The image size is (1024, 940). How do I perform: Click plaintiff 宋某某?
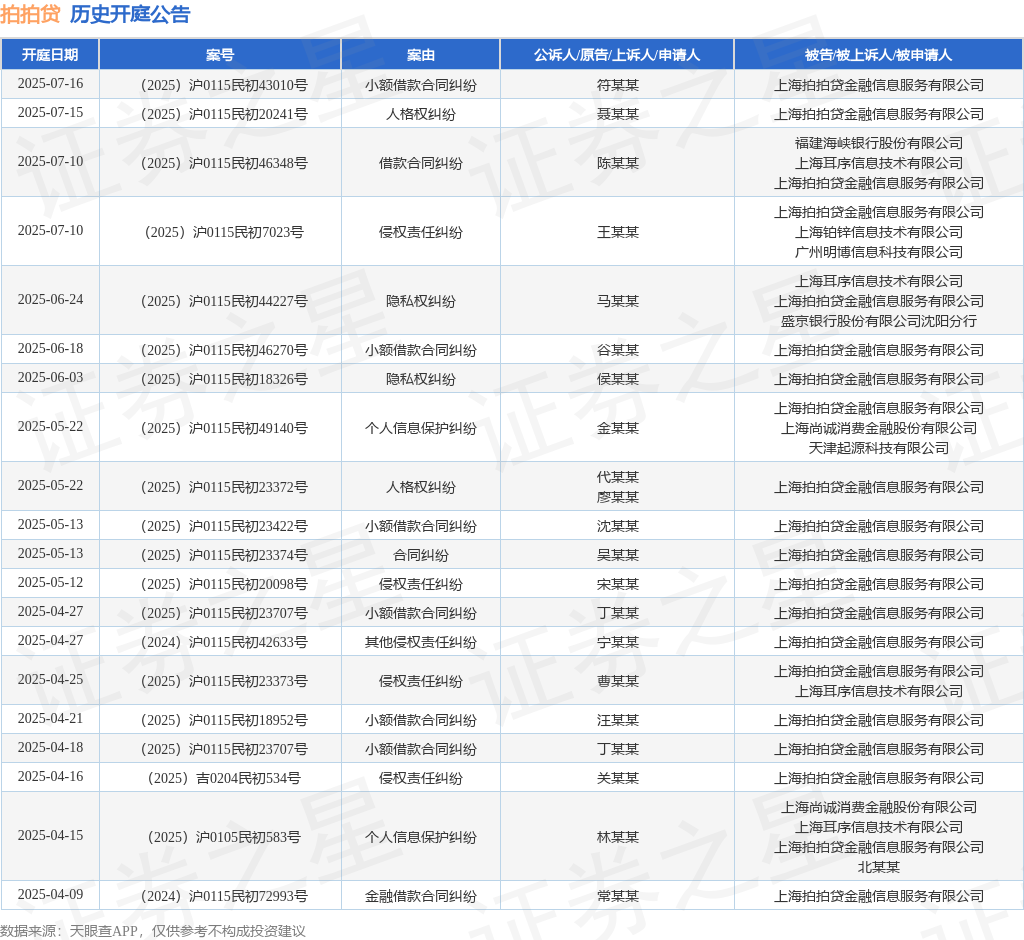click(x=618, y=584)
